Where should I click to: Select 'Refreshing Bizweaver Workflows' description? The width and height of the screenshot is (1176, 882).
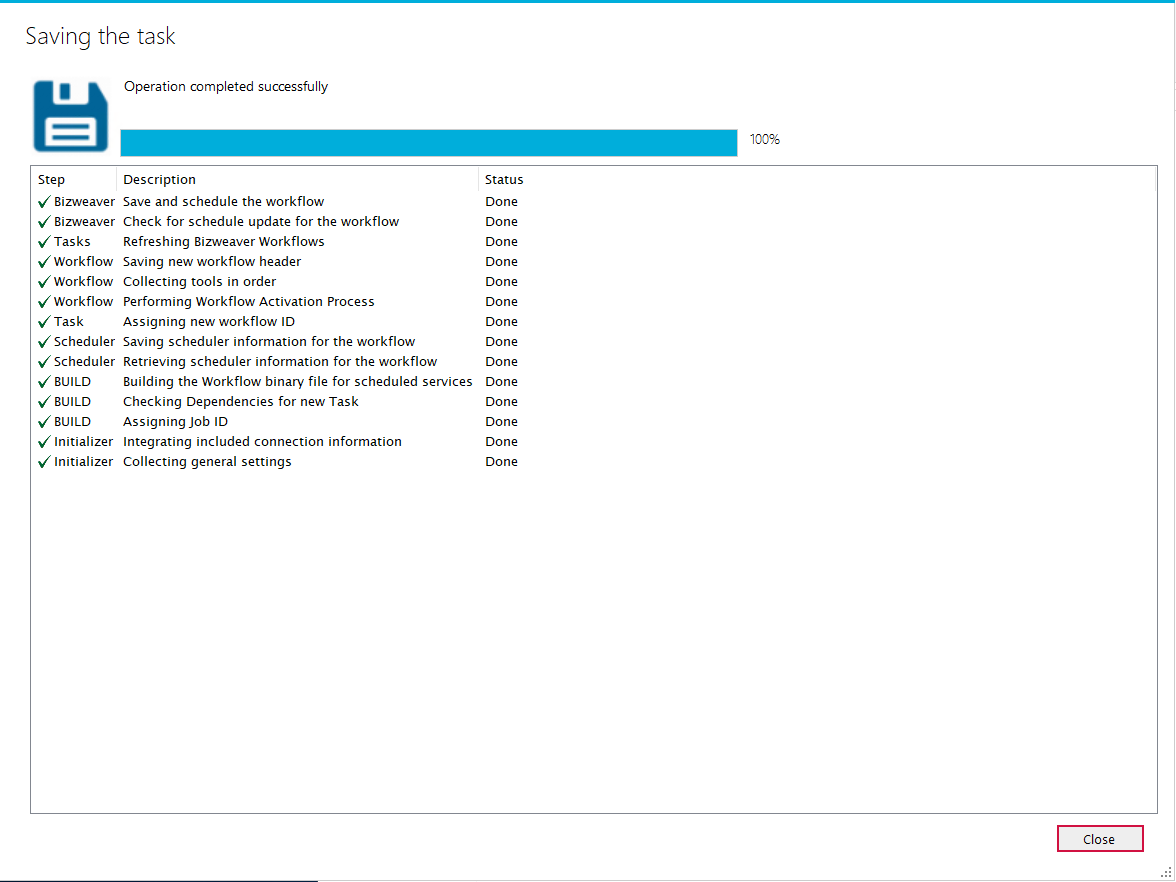coord(224,242)
